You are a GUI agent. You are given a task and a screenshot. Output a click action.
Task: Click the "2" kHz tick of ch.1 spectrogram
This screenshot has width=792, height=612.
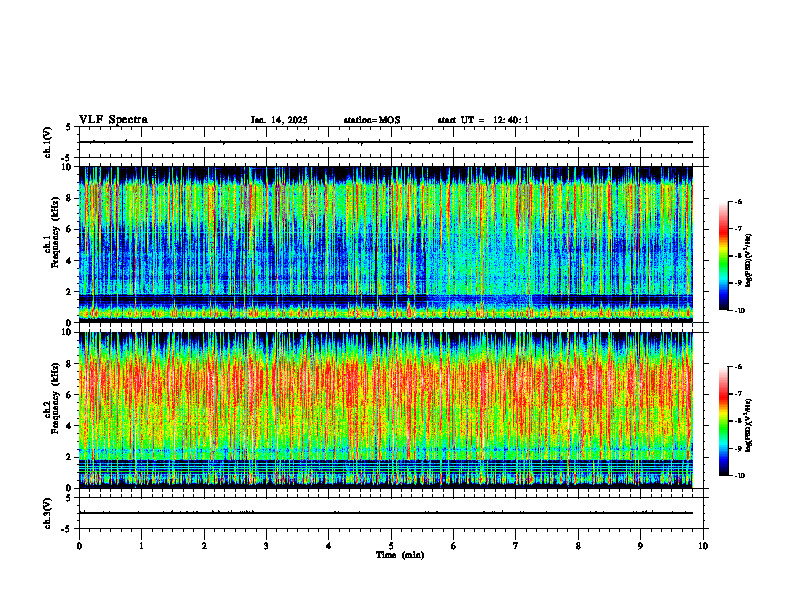pos(70,292)
